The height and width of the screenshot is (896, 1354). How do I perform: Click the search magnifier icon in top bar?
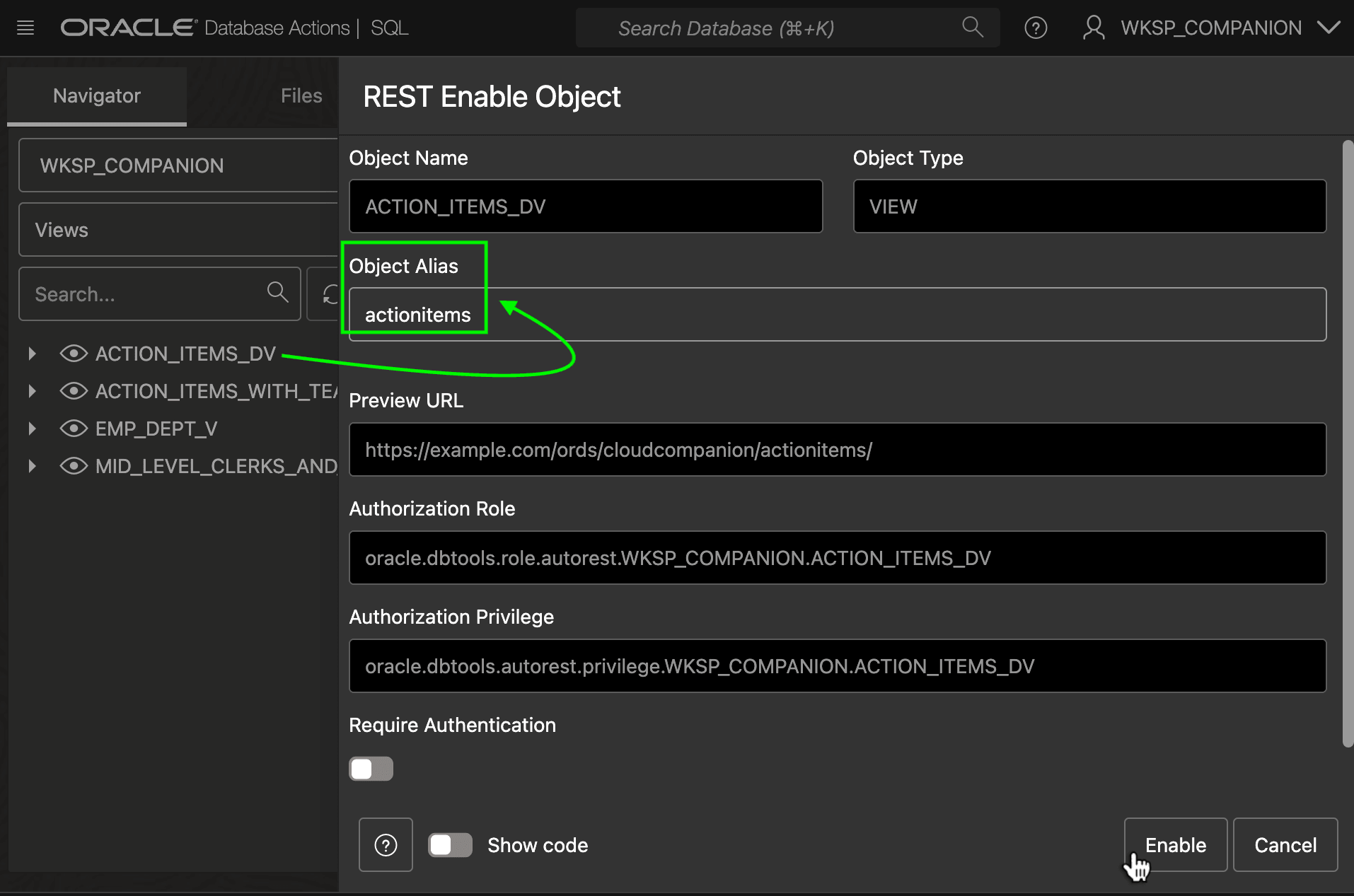tap(973, 28)
